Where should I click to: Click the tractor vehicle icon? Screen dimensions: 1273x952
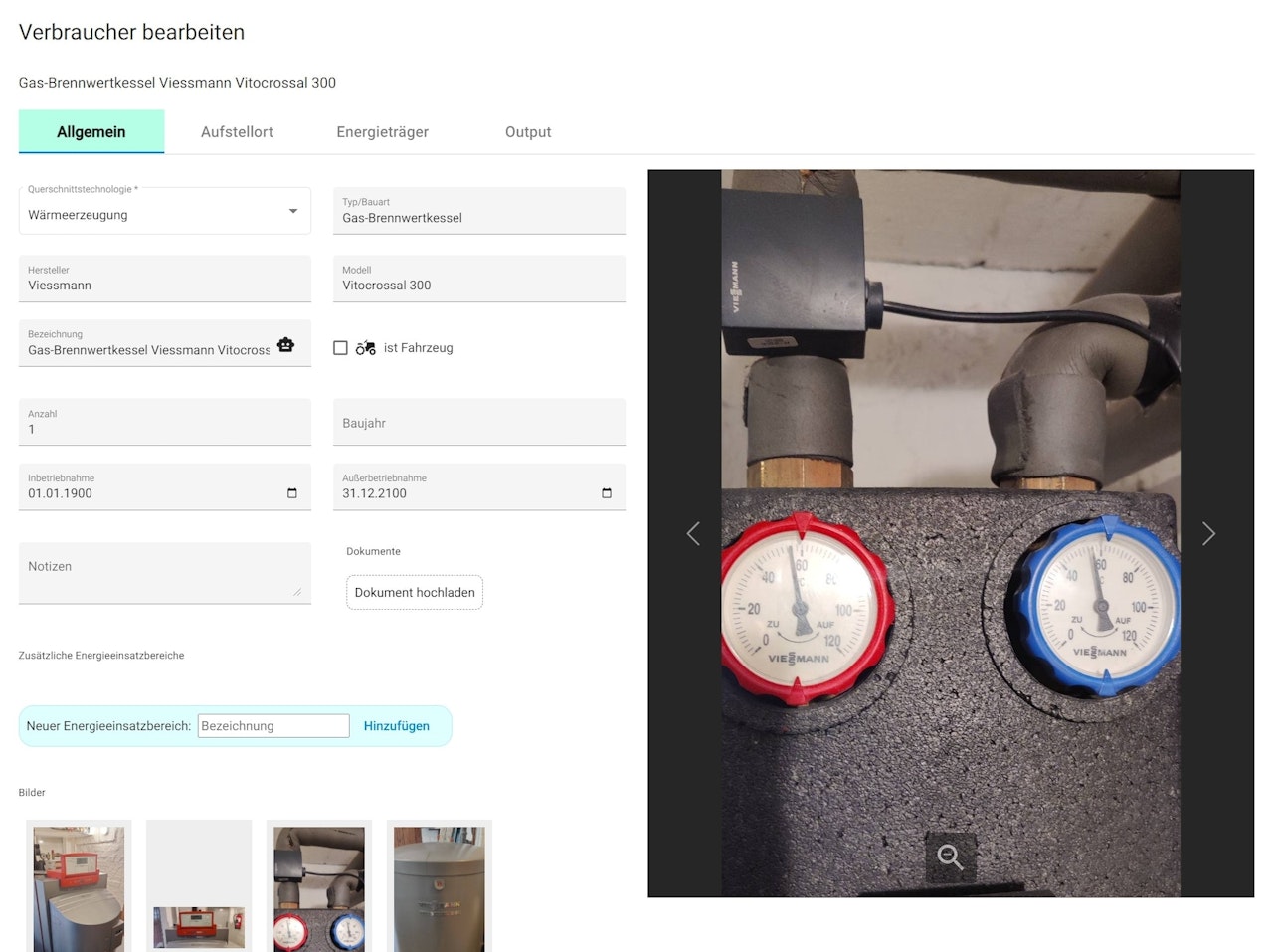(366, 348)
